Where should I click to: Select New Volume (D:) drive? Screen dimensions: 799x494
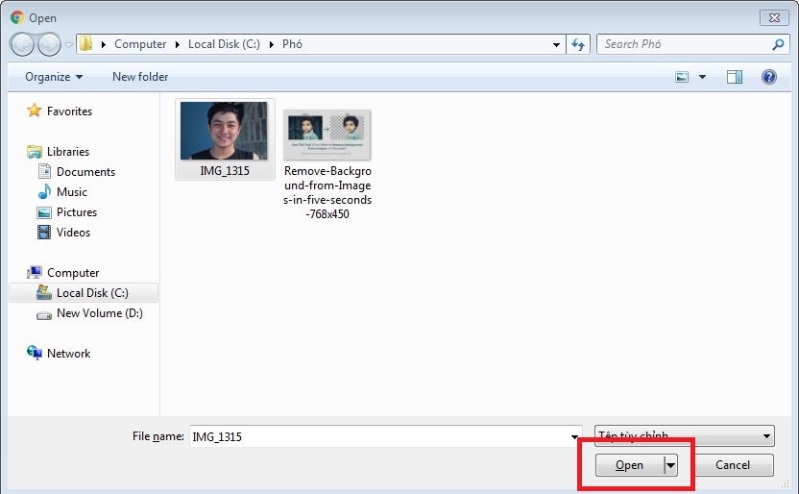point(89,313)
